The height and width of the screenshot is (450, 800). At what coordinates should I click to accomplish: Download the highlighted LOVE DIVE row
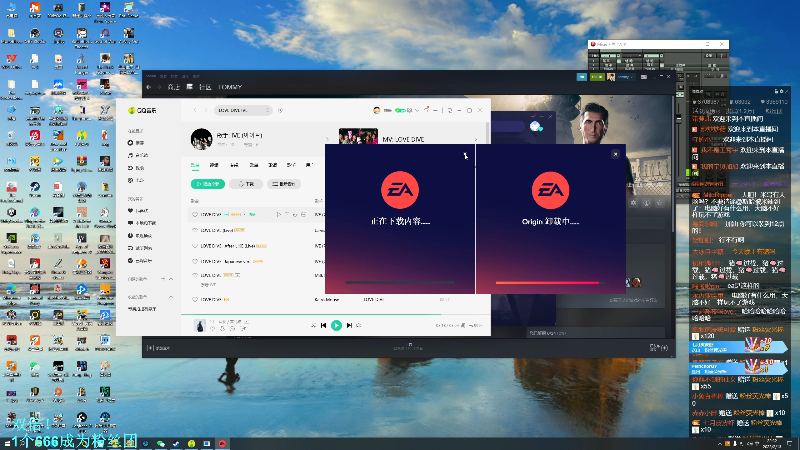295,215
